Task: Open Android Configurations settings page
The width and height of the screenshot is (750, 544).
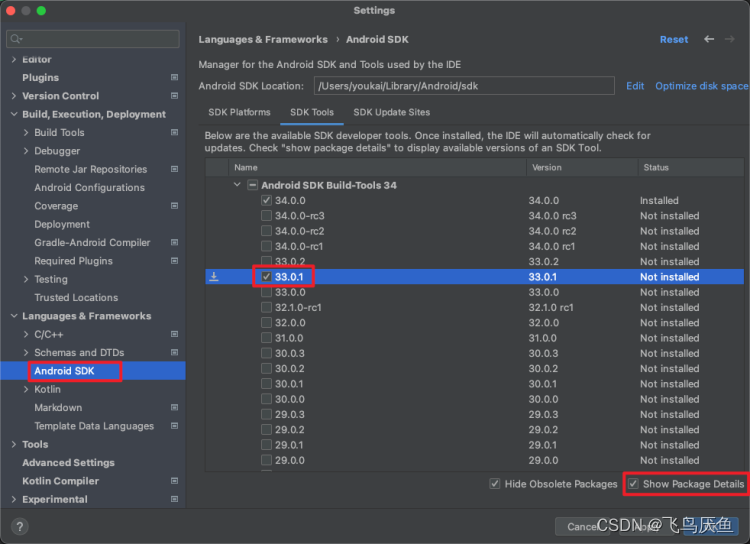Action: pyautogui.click(x=89, y=188)
